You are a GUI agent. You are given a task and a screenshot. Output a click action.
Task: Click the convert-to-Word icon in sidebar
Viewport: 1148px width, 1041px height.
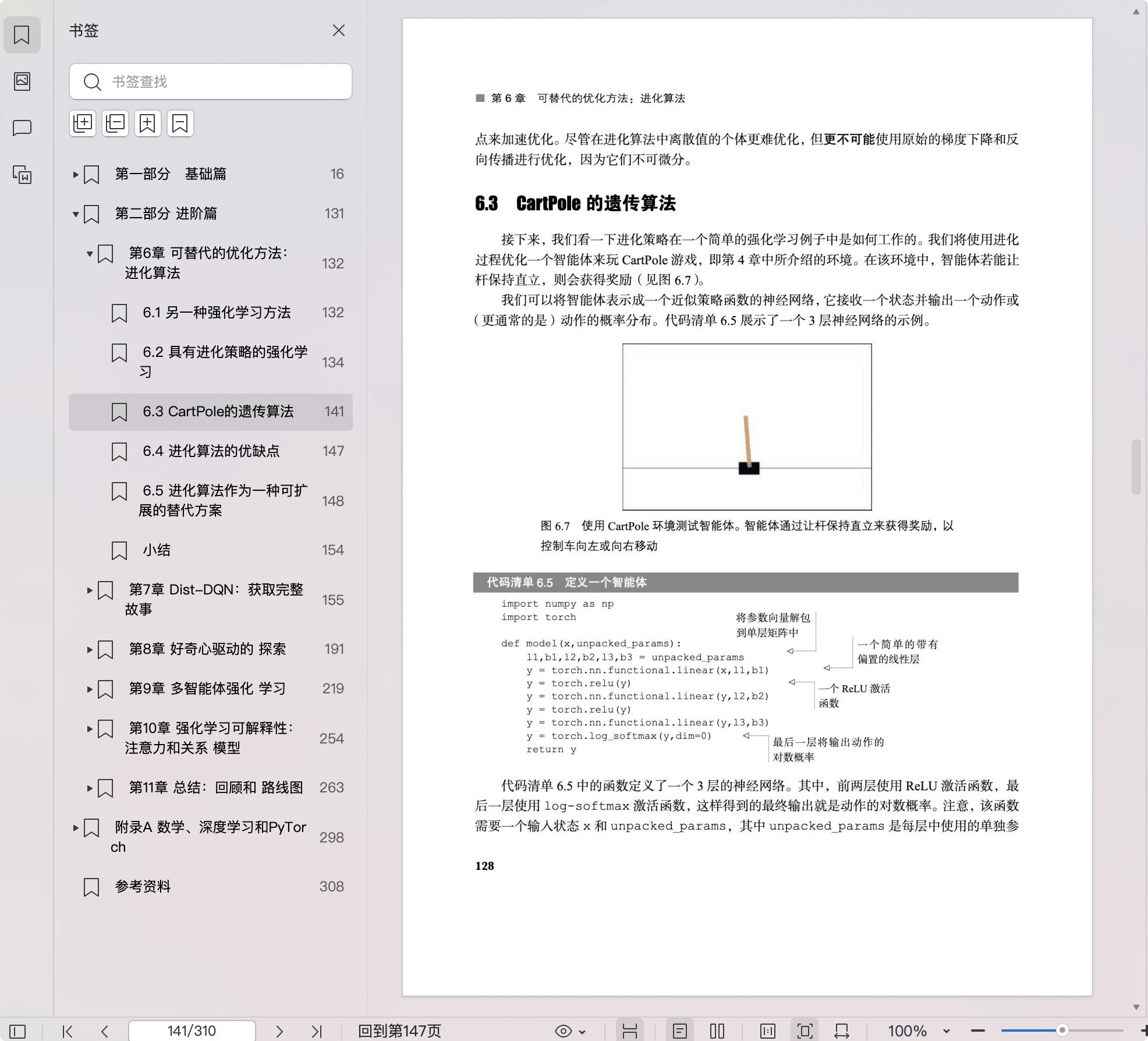22,174
